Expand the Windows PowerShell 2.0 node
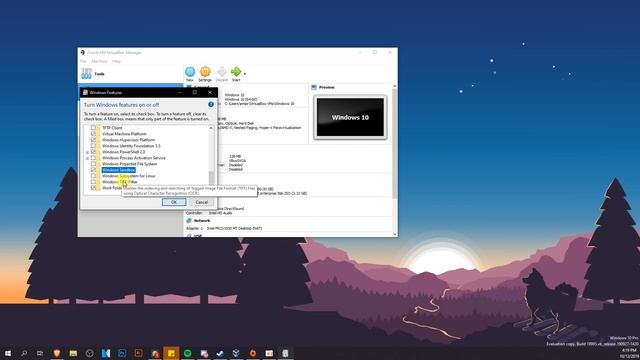This screenshot has width=640, height=360. pyautogui.click(x=87, y=152)
